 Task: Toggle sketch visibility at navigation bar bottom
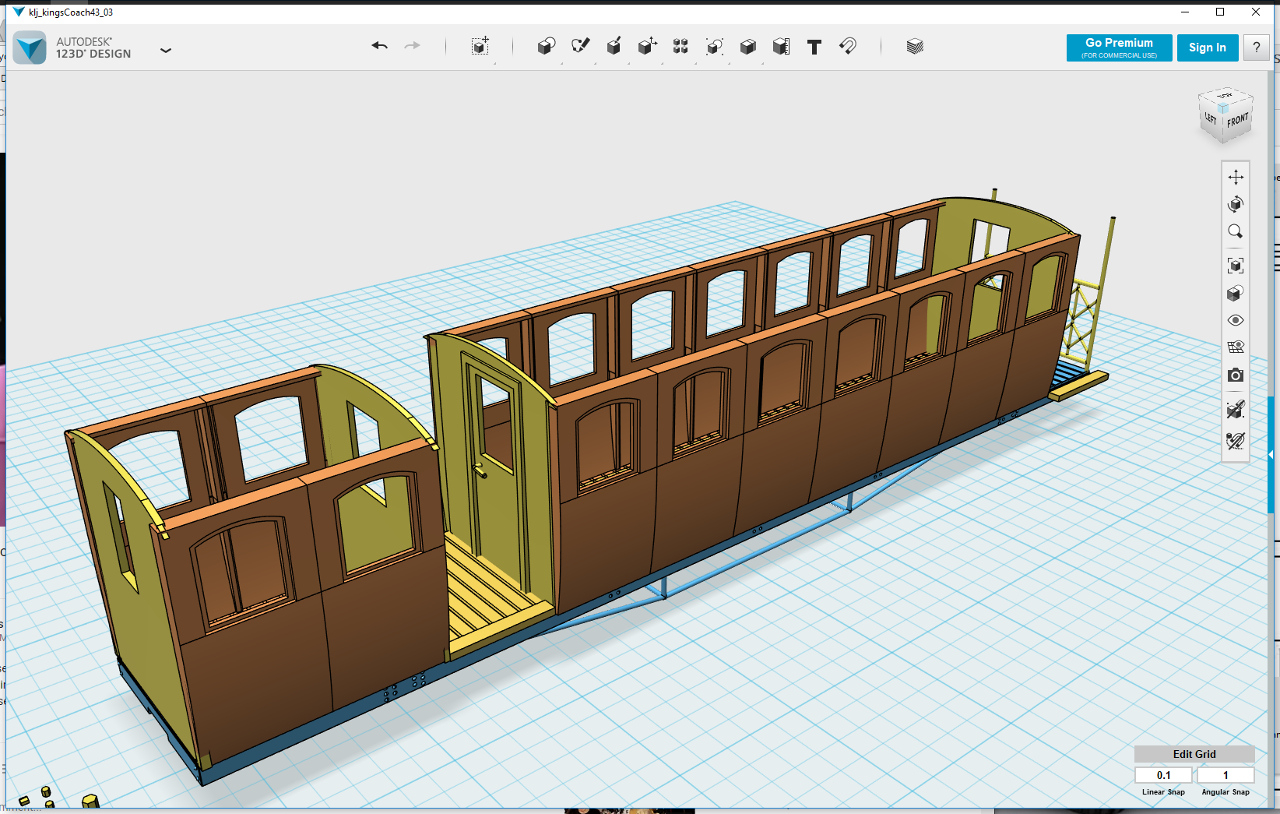point(1236,440)
